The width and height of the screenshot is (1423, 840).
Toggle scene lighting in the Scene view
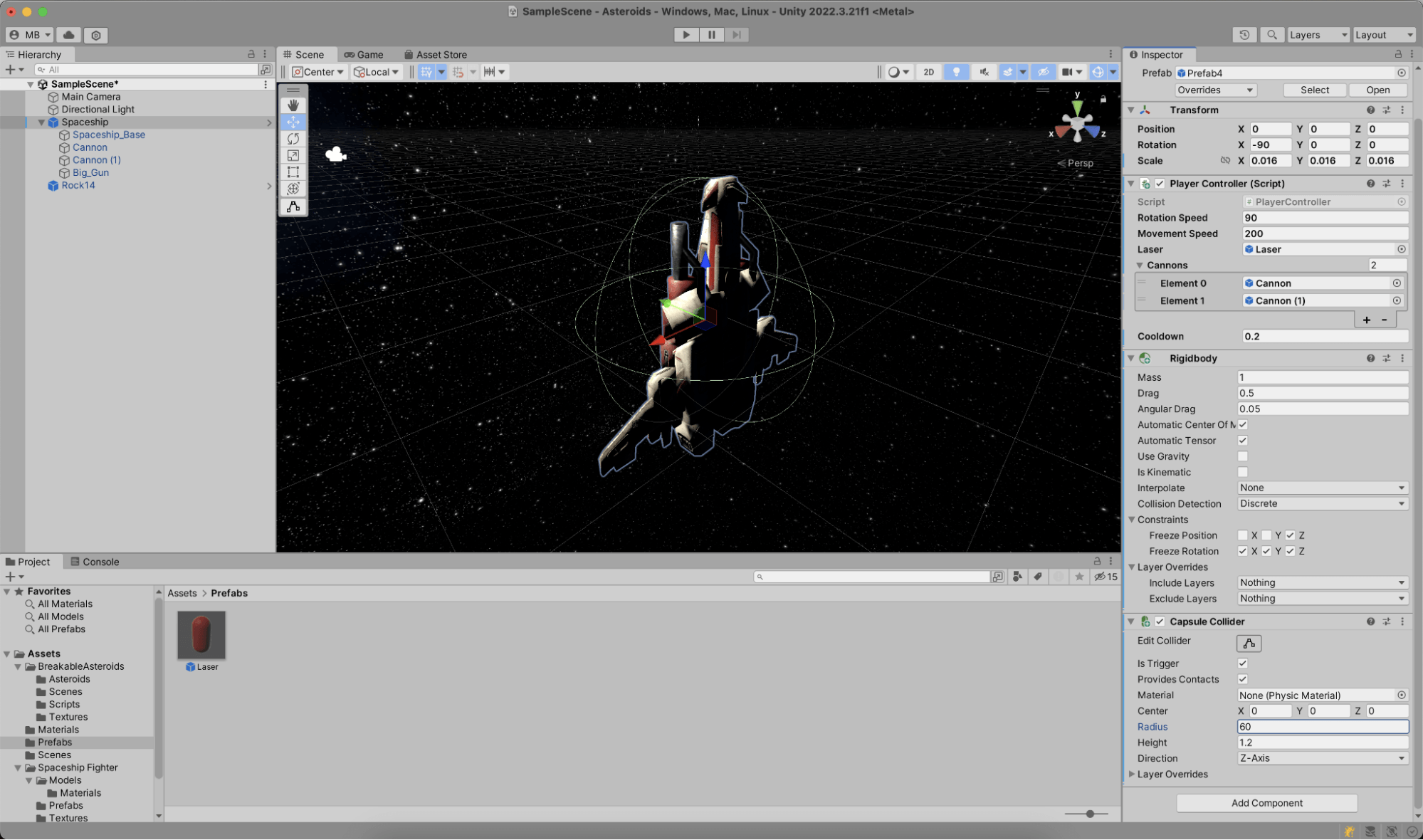click(x=956, y=71)
